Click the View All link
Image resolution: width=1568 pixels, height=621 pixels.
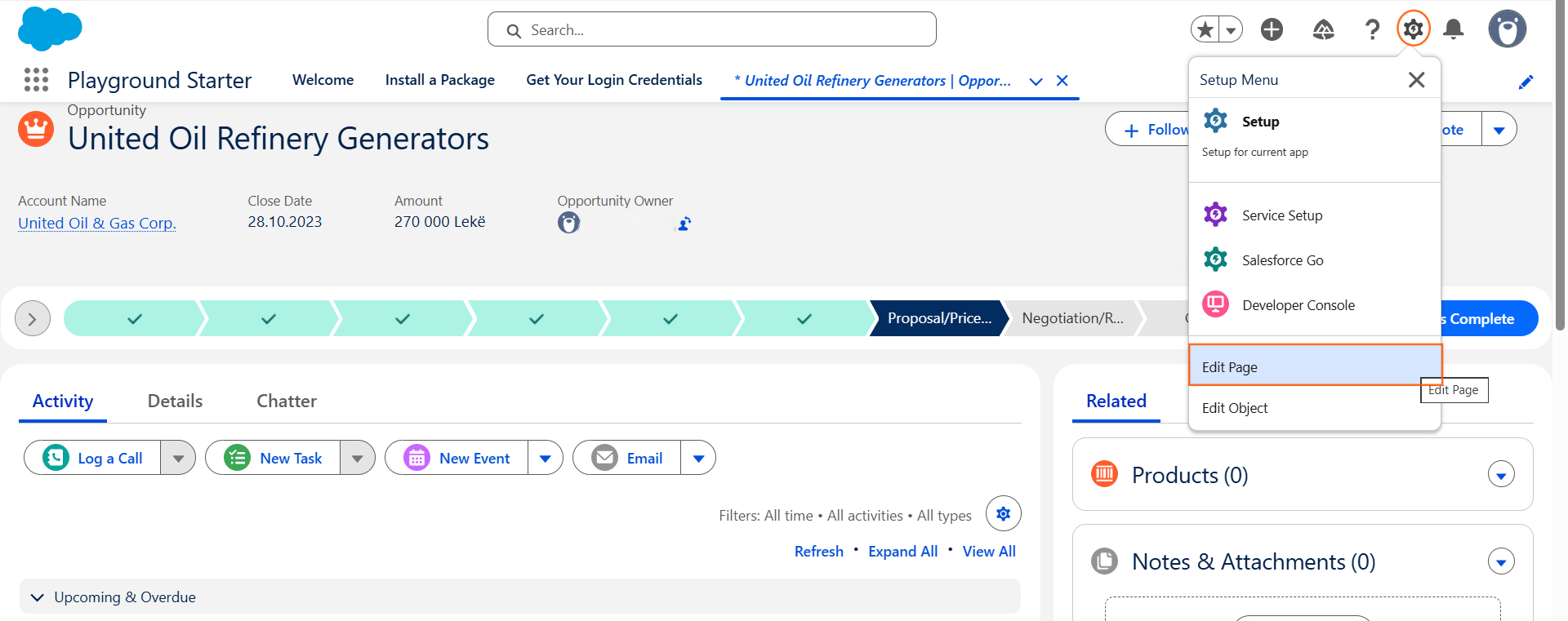point(989,552)
